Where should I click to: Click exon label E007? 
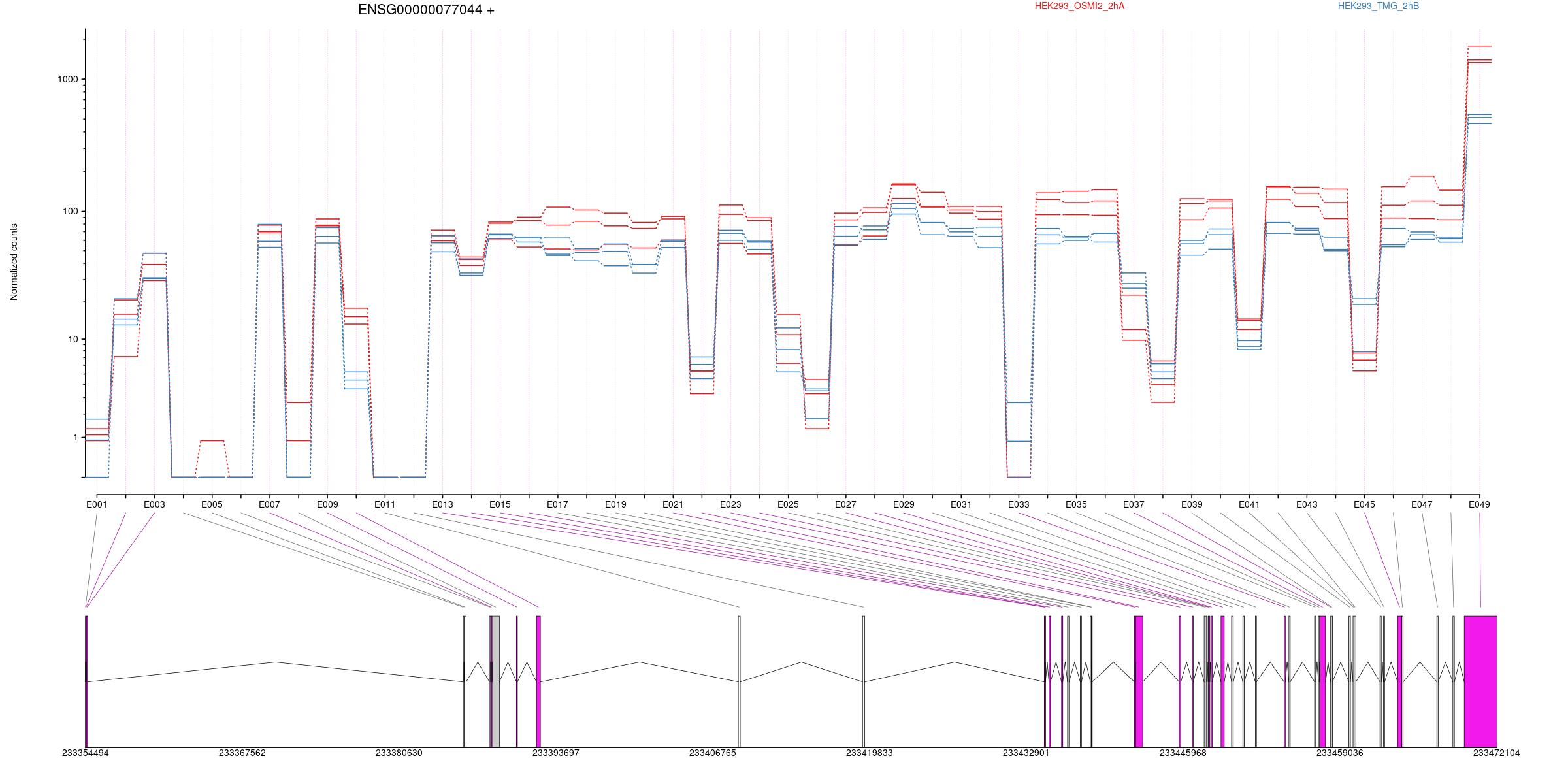pyautogui.click(x=269, y=504)
